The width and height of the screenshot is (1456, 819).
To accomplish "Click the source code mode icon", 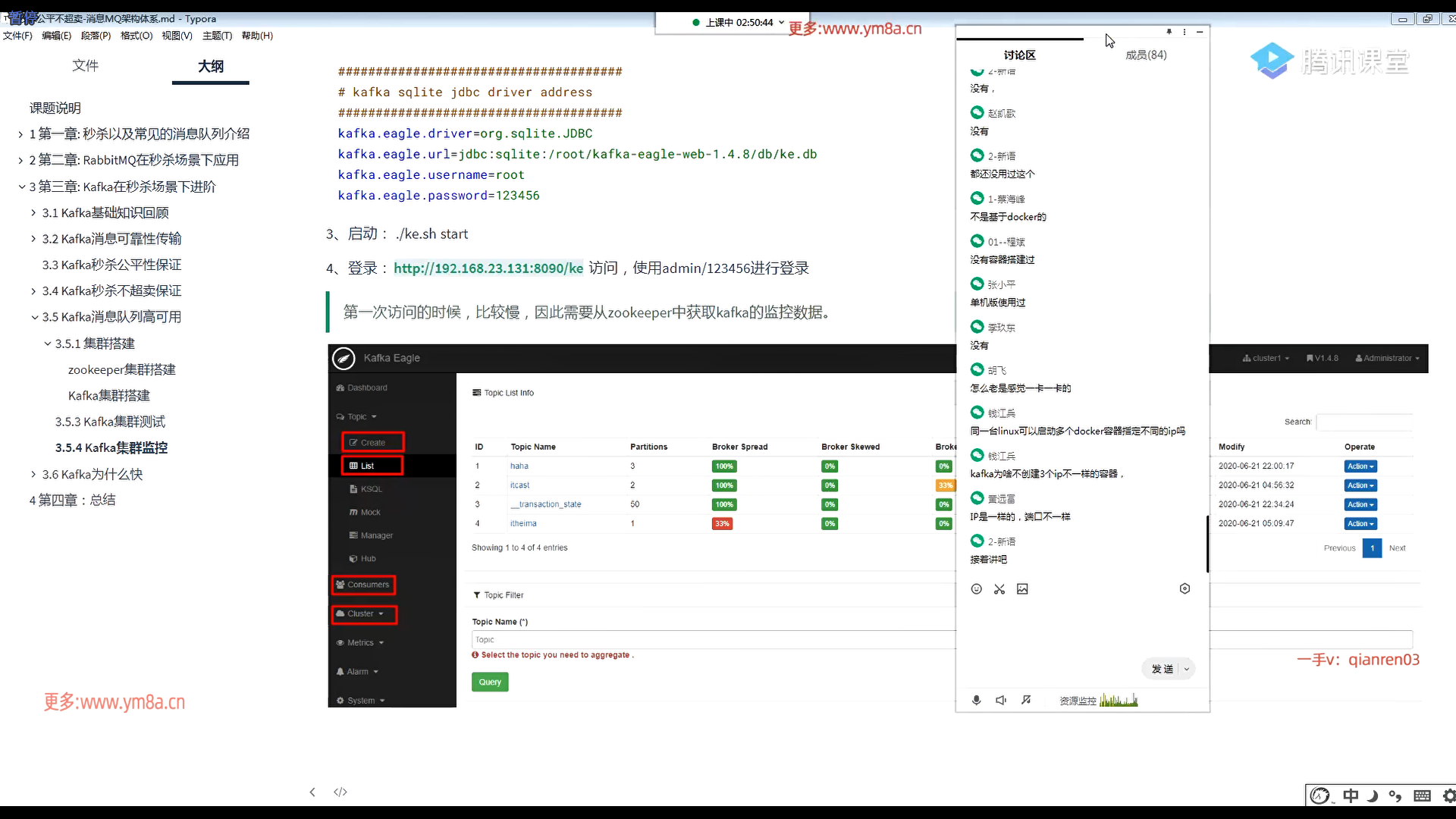I will (x=340, y=792).
